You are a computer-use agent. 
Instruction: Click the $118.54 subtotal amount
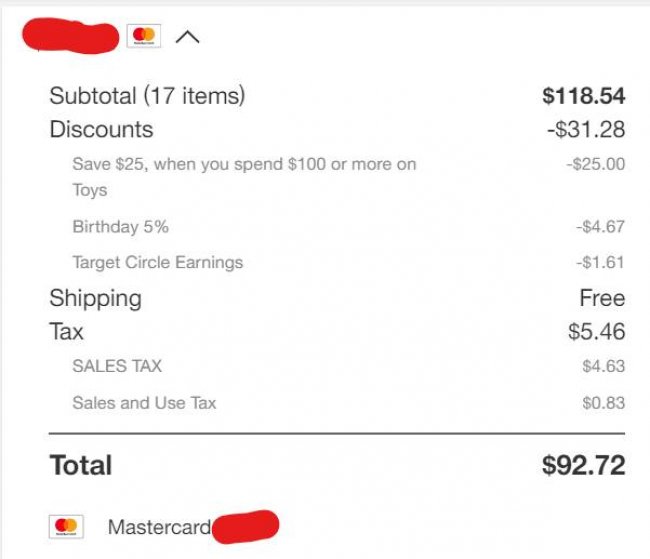coord(583,96)
